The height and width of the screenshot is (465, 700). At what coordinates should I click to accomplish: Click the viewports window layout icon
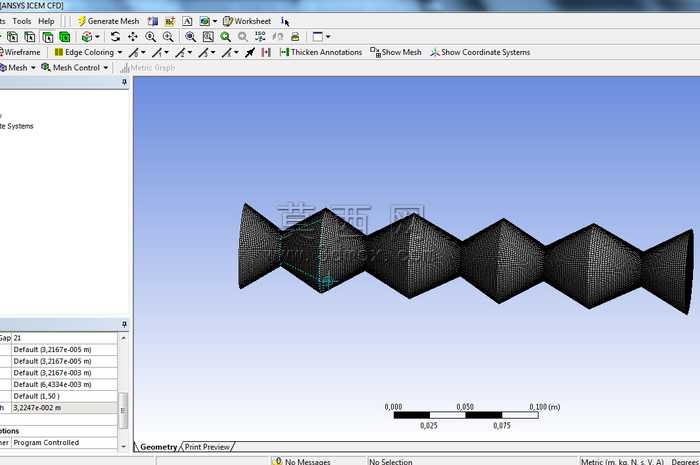click(x=317, y=37)
